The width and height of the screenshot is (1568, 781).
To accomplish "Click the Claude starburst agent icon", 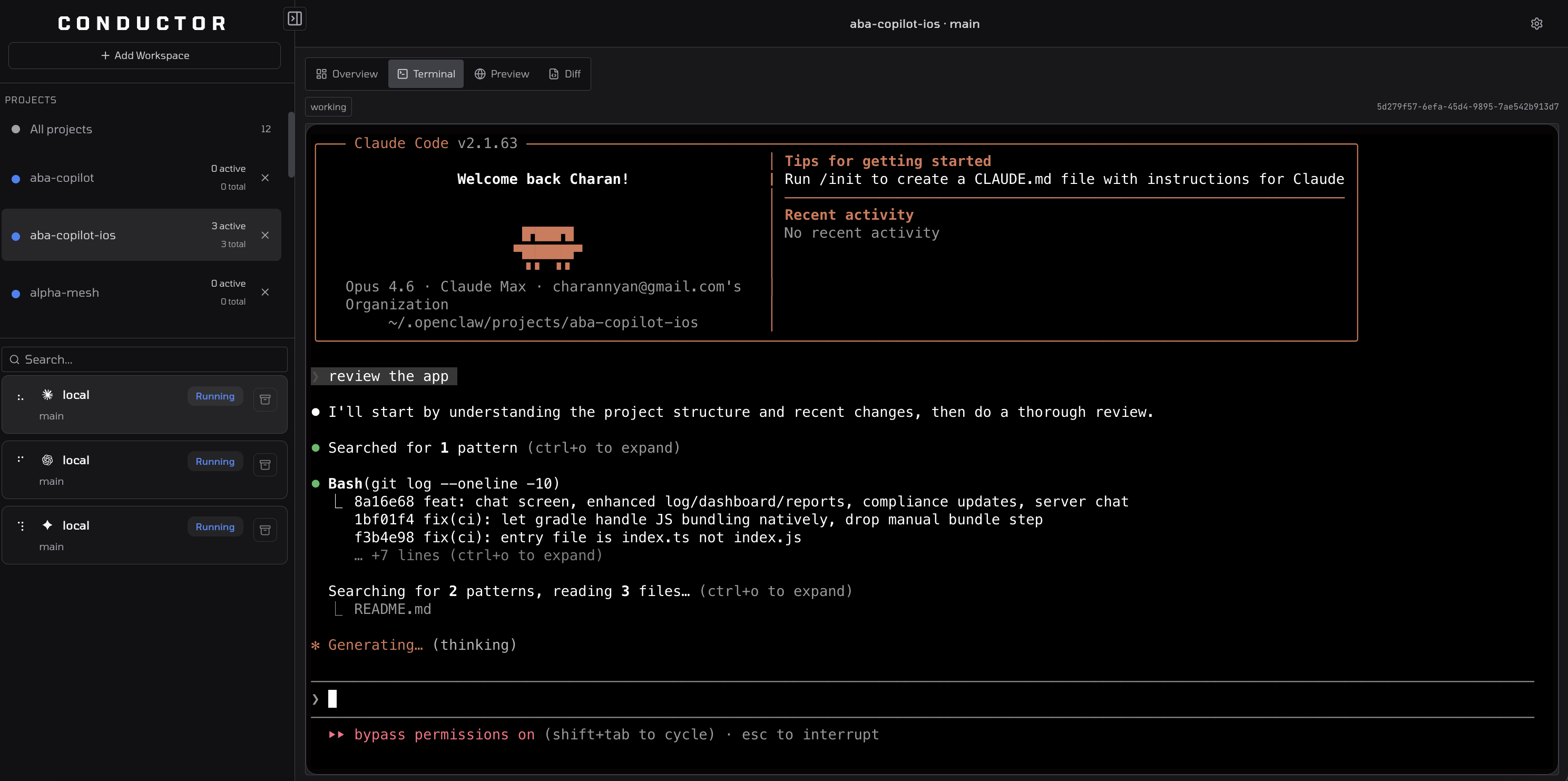I will [47, 395].
